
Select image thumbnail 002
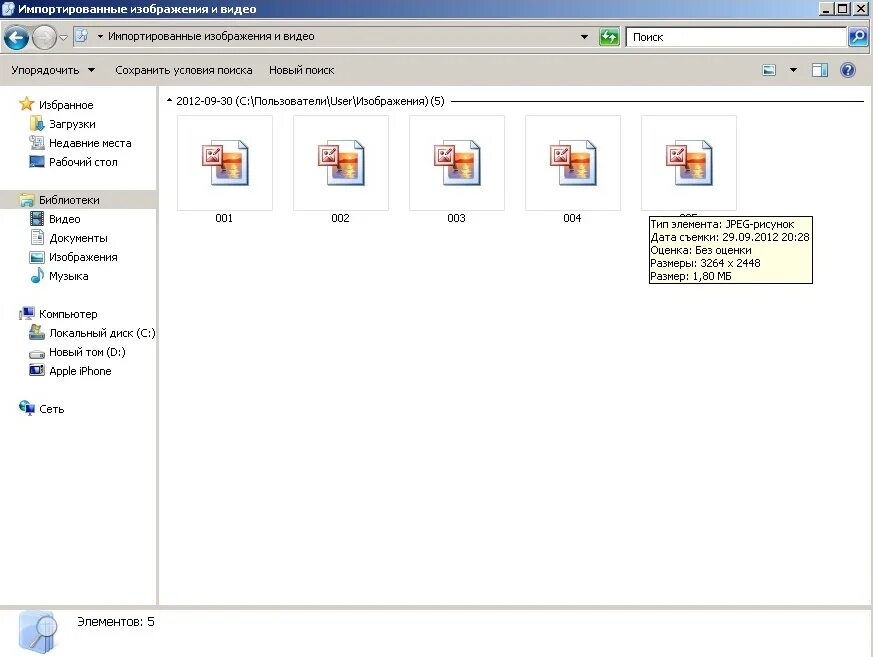click(x=341, y=163)
